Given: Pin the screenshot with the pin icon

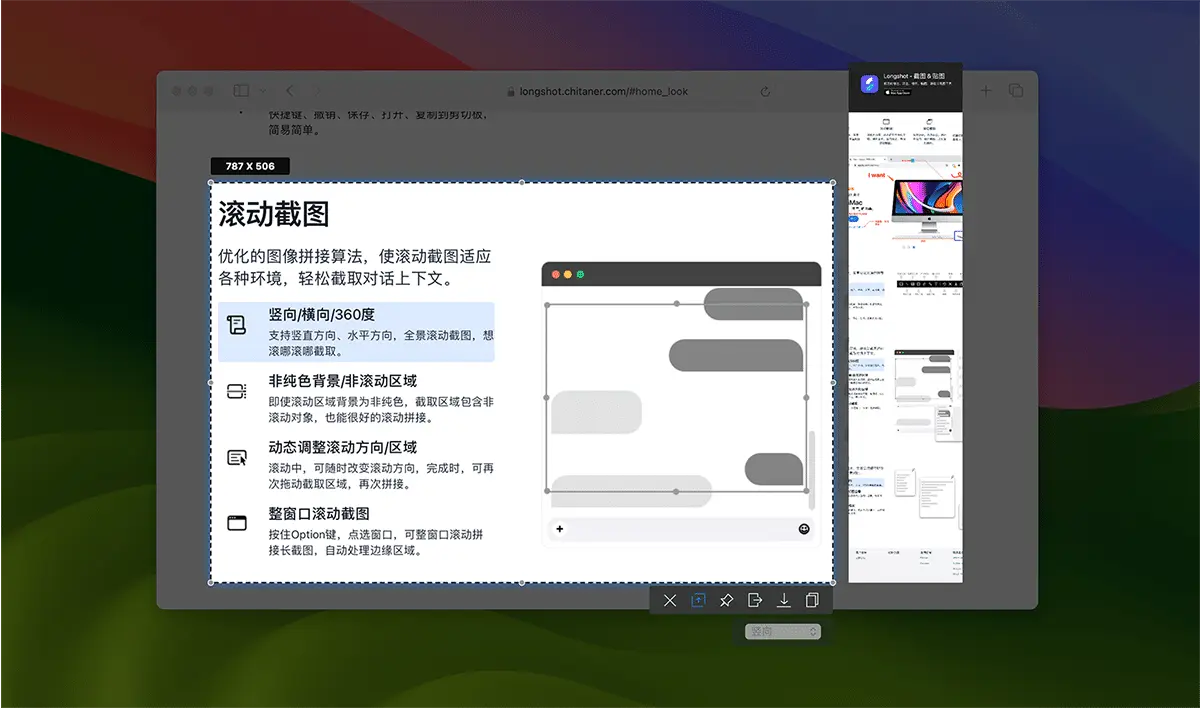Looking at the screenshot, I should [x=726, y=600].
